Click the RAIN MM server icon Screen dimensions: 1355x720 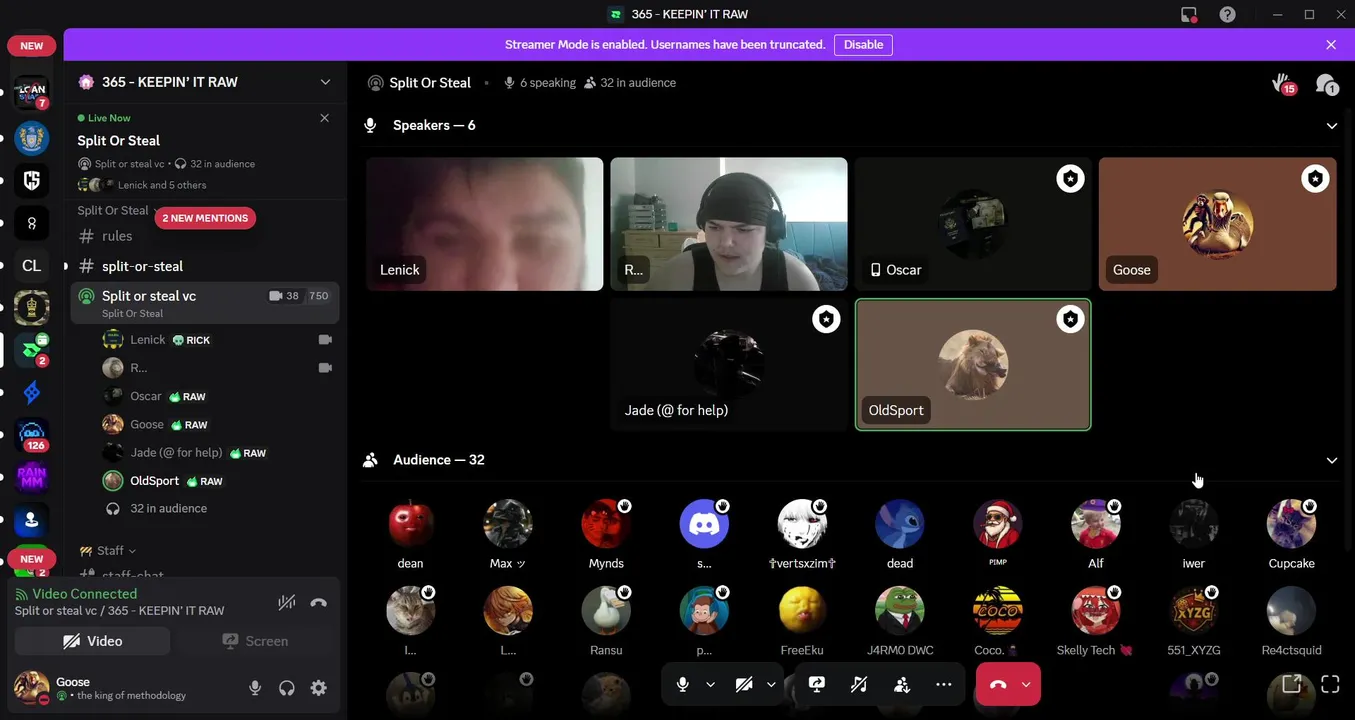32,477
